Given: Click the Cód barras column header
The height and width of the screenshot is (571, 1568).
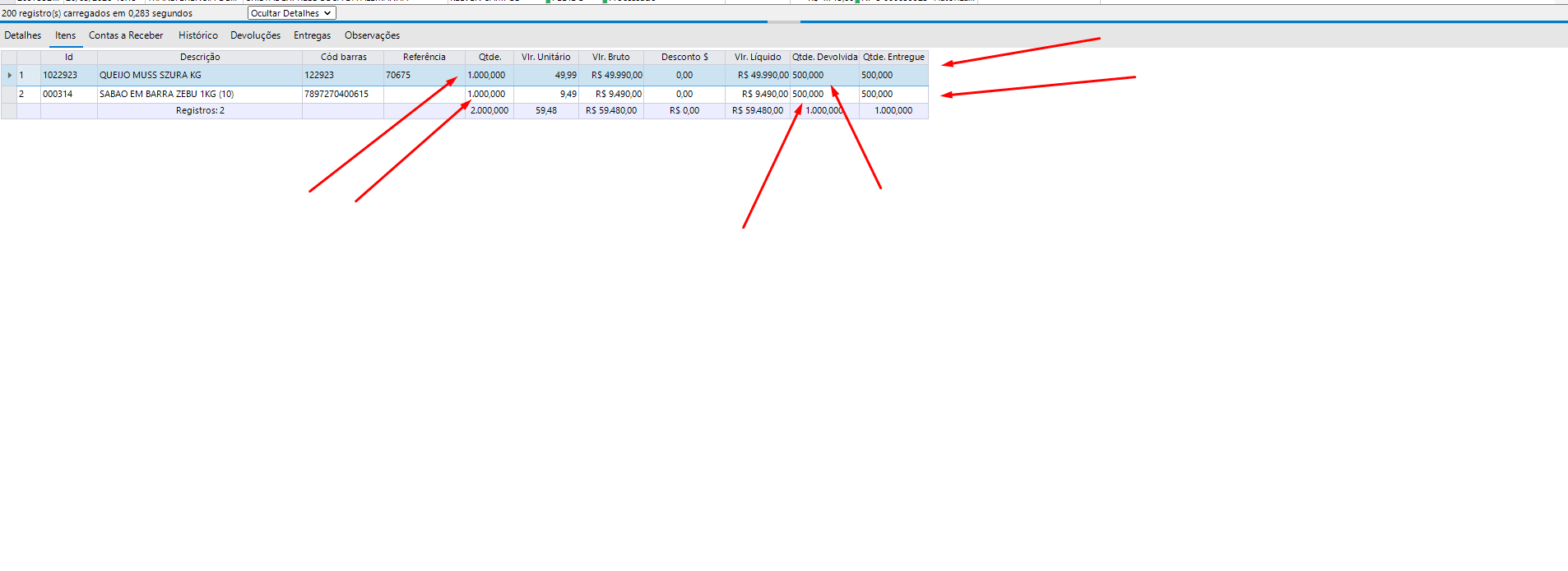Looking at the screenshot, I should coord(343,57).
